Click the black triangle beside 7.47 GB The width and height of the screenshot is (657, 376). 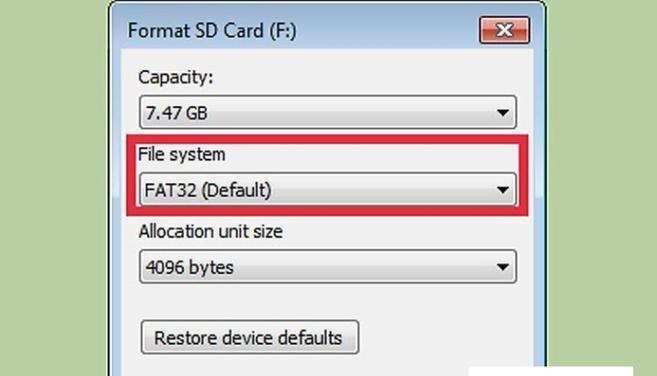pyautogui.click(x=503, y=113)
